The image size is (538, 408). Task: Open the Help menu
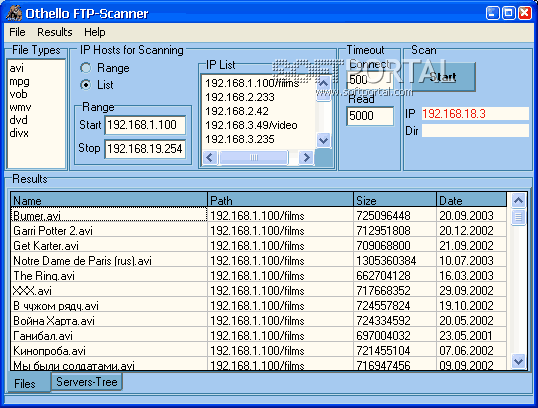[x=95, y=32]
